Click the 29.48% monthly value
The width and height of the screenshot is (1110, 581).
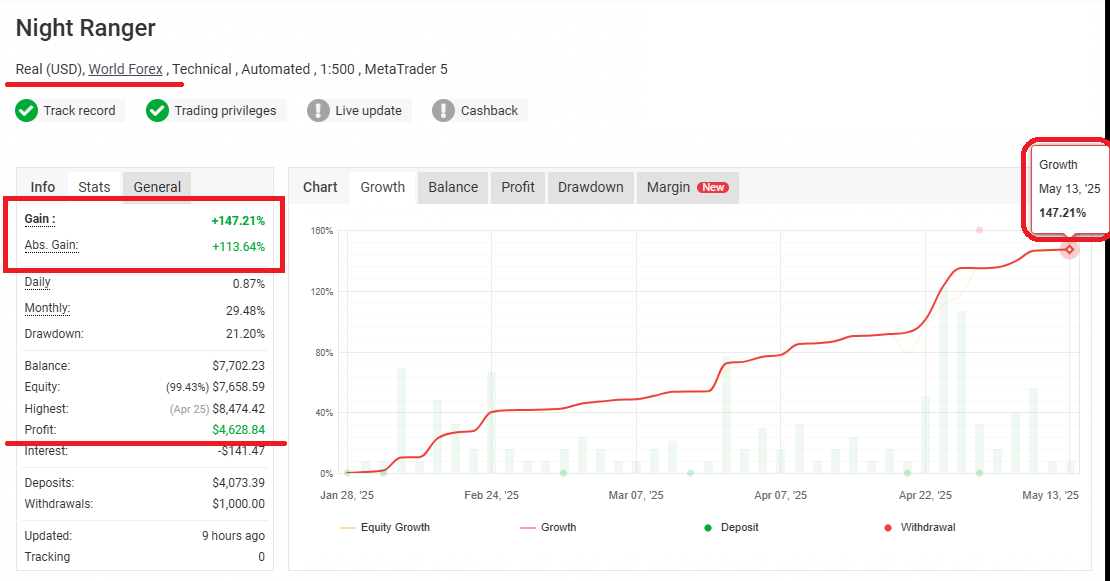tap(245, 311)
